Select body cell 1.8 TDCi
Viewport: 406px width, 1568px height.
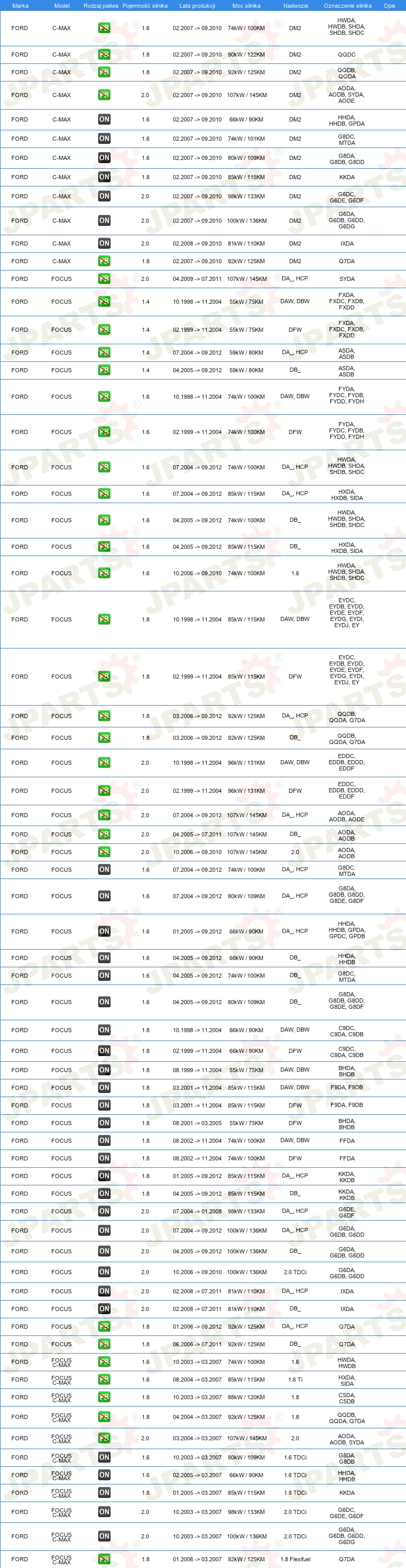point(295,1493)
